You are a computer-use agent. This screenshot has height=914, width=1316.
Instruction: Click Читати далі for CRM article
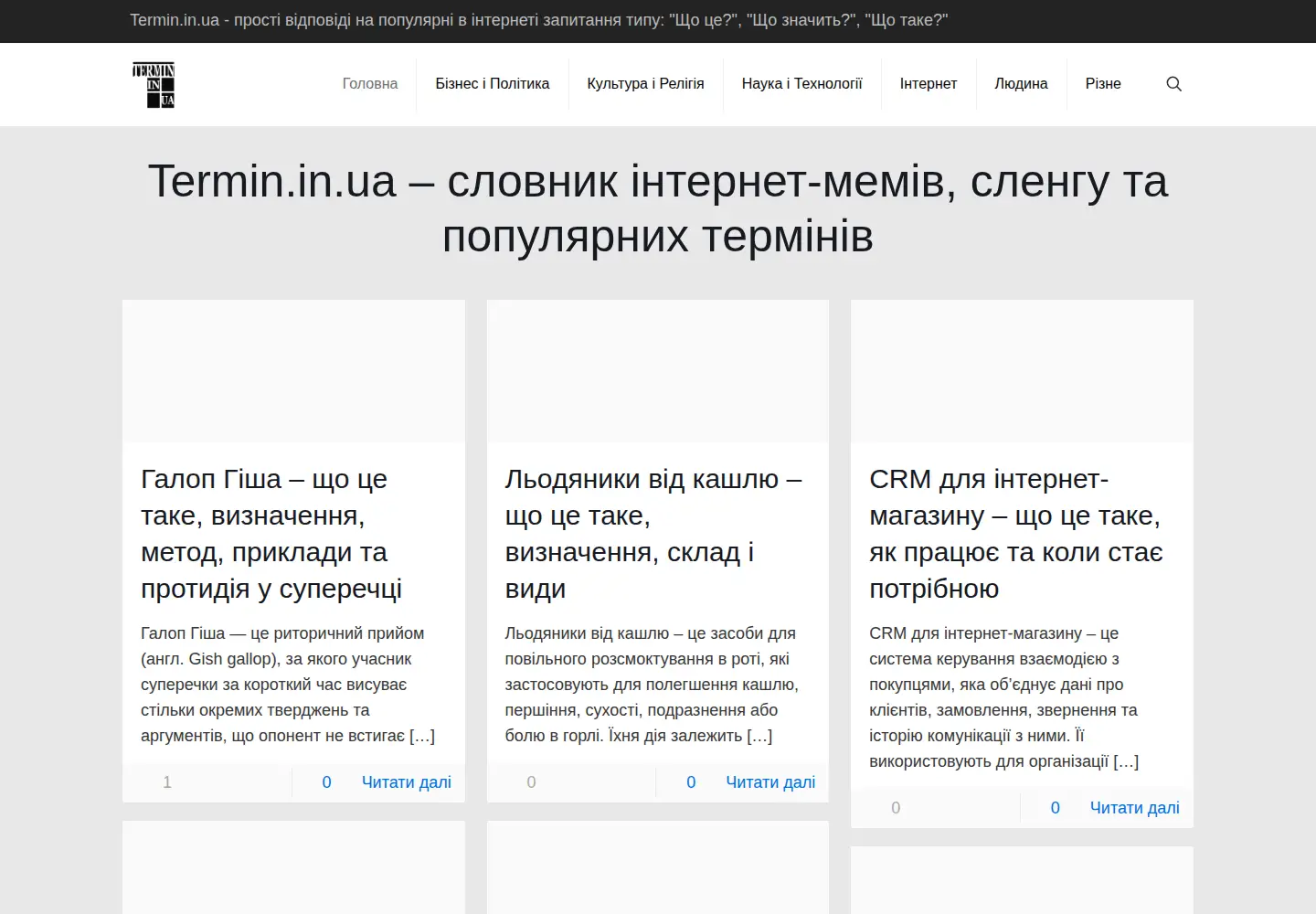coord(1135,808)
